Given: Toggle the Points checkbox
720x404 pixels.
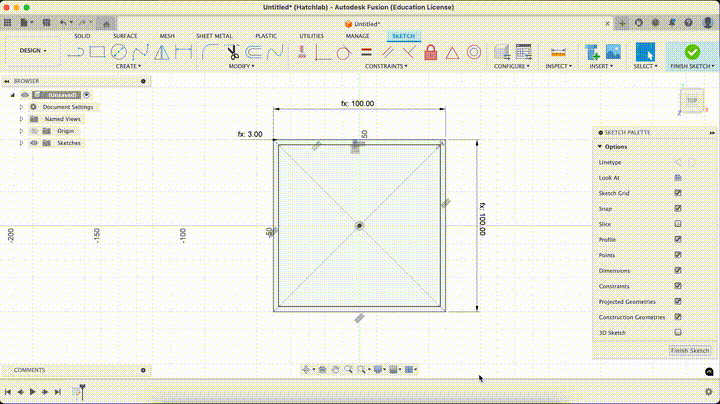Looking at the screenshot, I should [x=678, y=255].
